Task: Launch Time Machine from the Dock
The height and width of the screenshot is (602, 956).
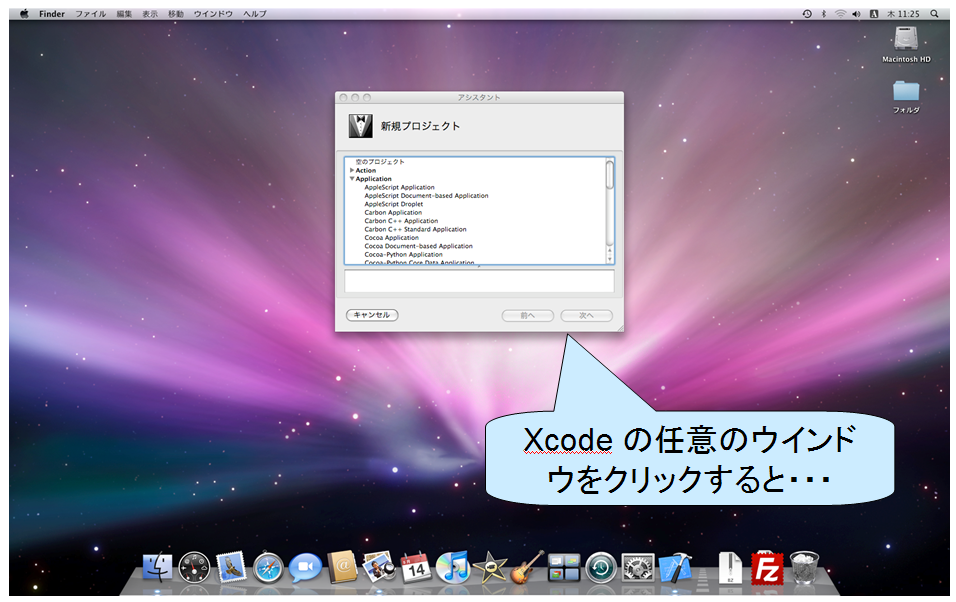Action: coord(601,568)
